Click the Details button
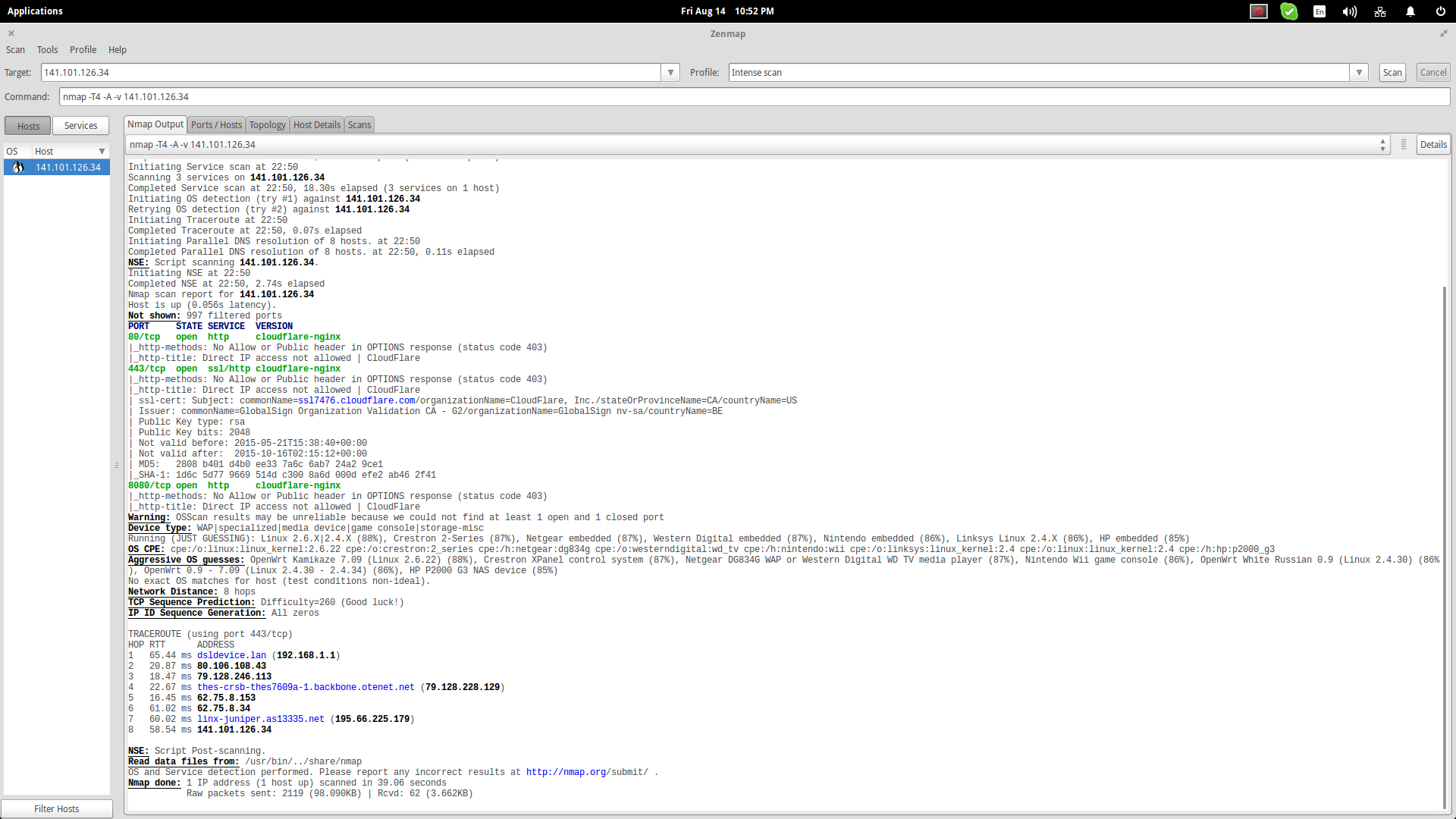The height and width of the screenshot is (819, 1456). (x=1433, y=145)
